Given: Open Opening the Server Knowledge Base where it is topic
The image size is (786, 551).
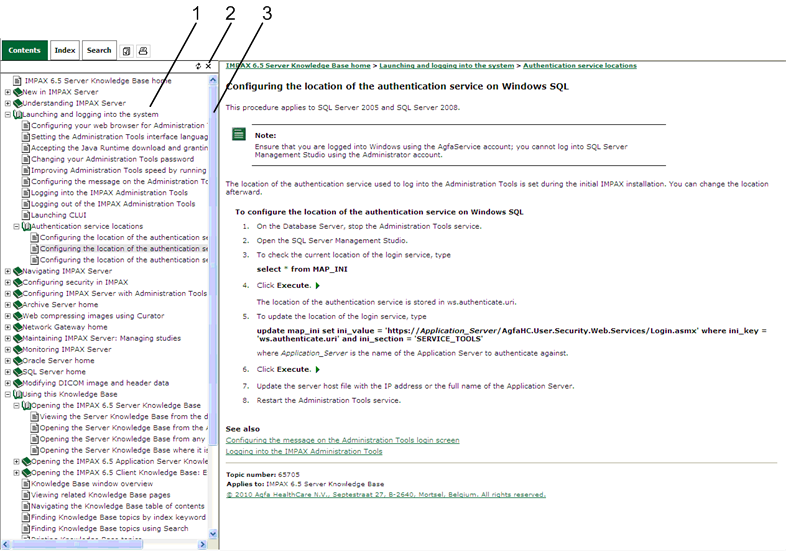Looking at the screenshot, I should point(124,450).
